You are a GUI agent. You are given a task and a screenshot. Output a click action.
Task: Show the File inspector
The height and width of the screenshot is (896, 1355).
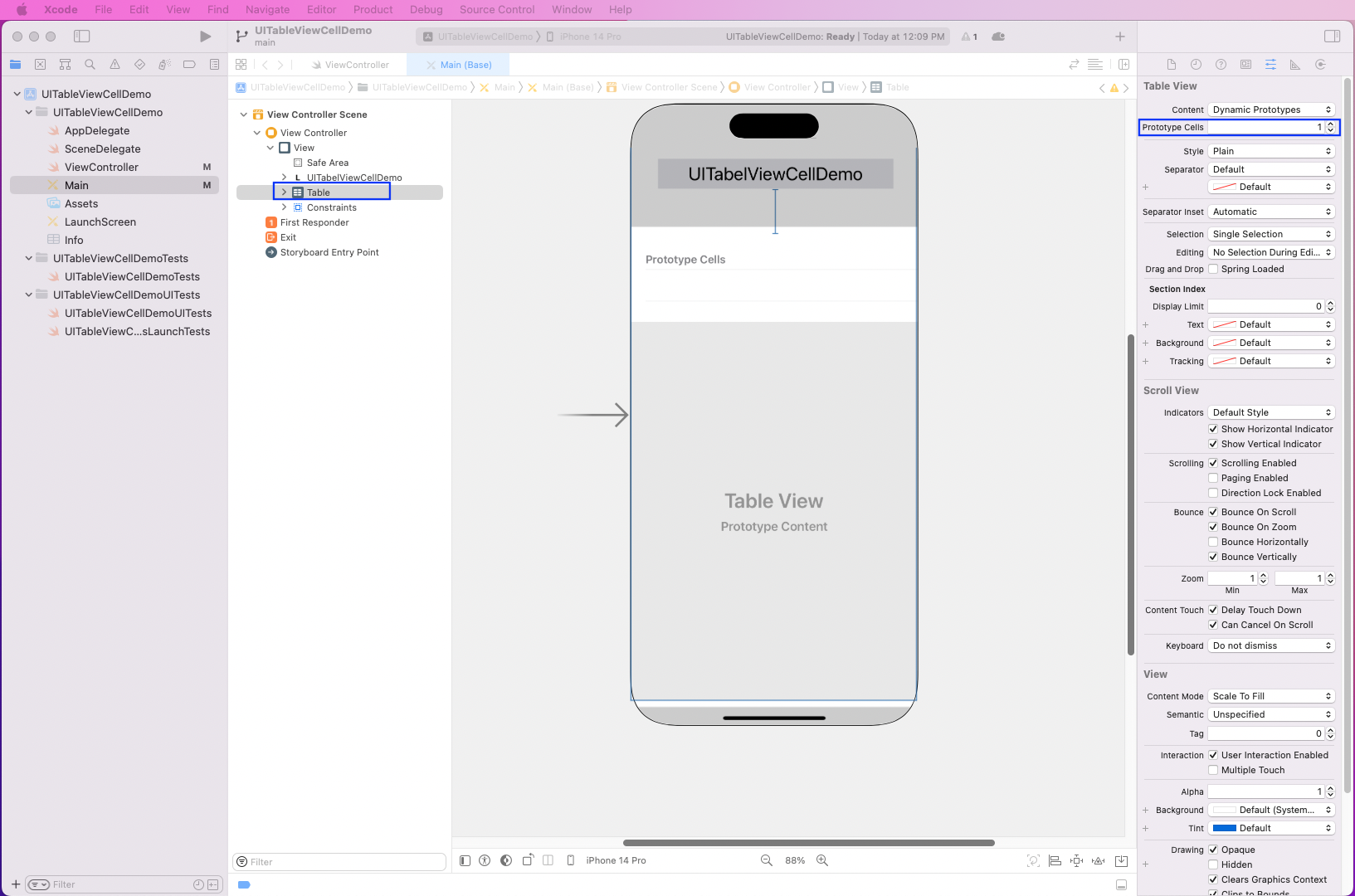[x=1172, y=65]
